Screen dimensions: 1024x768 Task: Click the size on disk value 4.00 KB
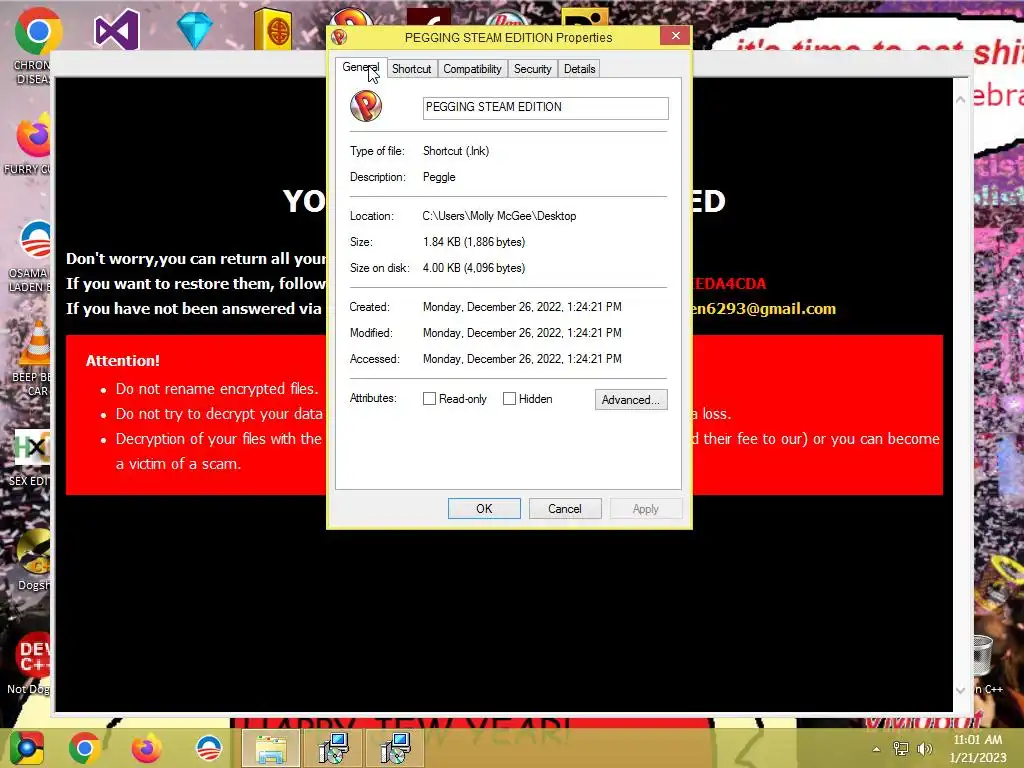point(473,268)
